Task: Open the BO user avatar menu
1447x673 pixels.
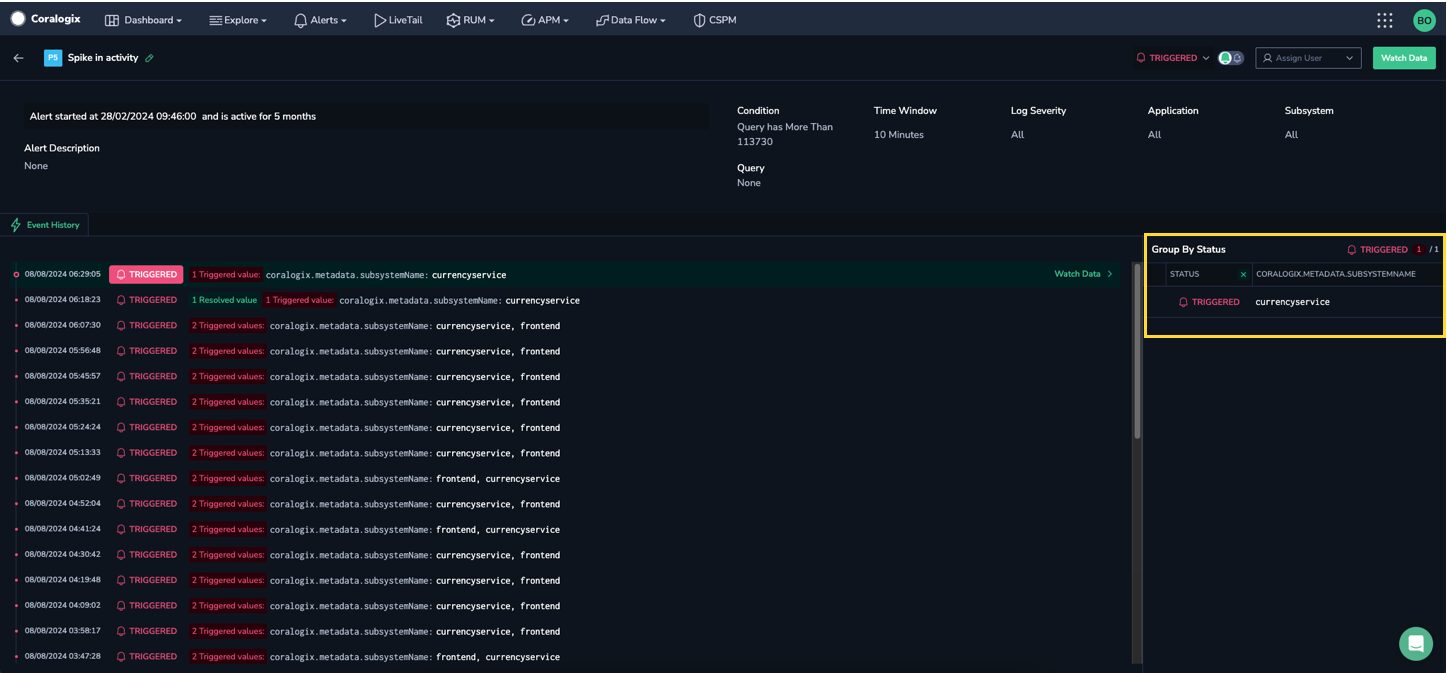Action: [1424, 20]
